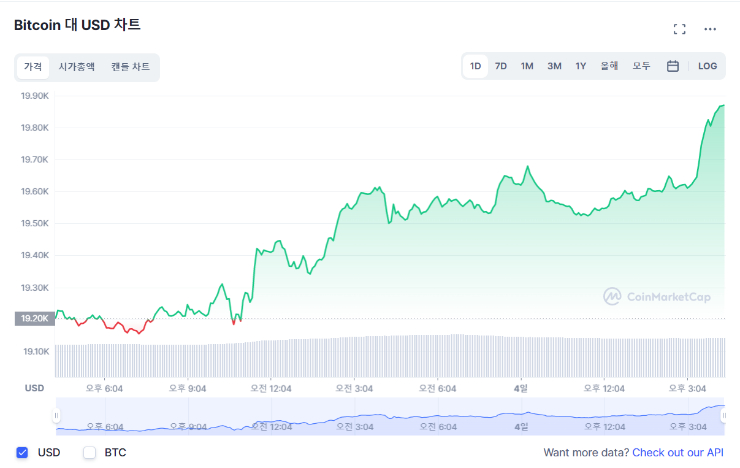740x468 pixels.
Task: Select the 1M time range
Action: pyautogui.click(x=527, y=66)
